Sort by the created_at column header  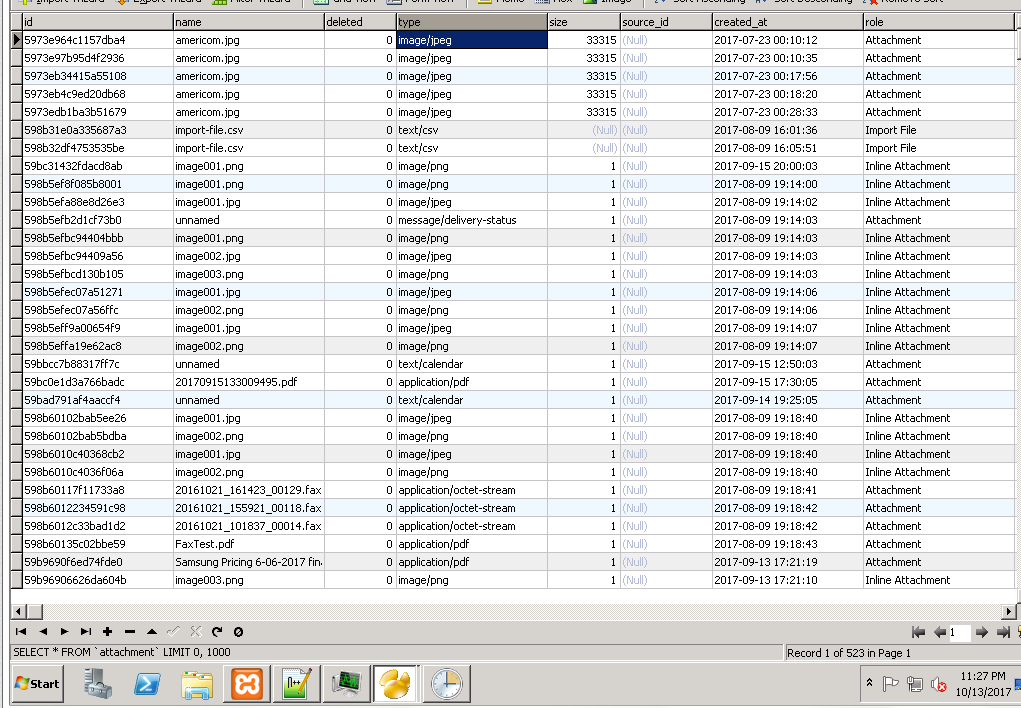click(x=786, y=21)
